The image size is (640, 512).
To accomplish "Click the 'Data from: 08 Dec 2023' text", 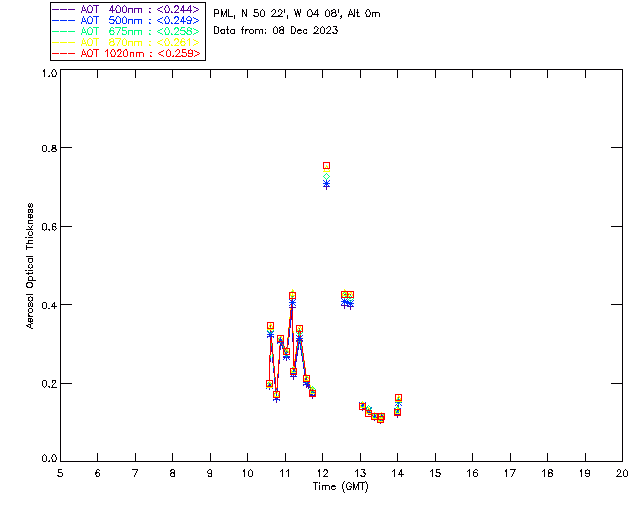I will coord(276,30).
